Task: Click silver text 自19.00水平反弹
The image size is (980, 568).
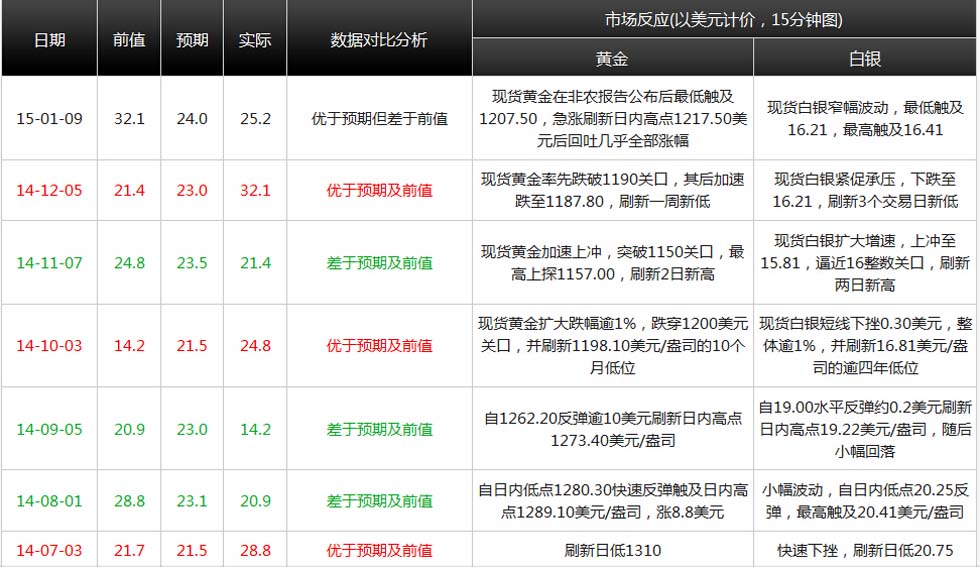Action: coord(865,429)
